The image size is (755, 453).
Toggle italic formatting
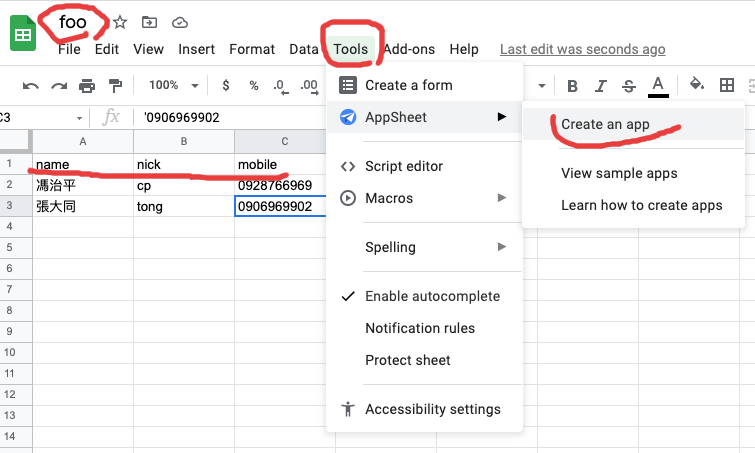click(x=600, y=86)
